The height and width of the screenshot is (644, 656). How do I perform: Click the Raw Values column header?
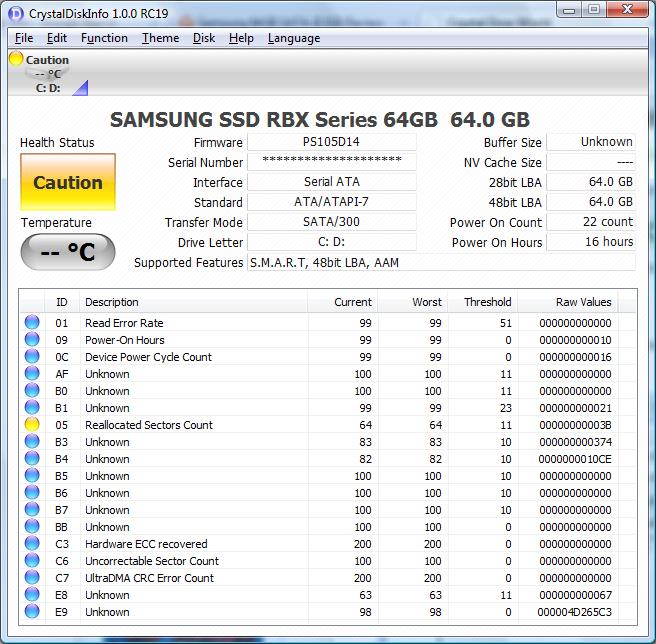(568, 302)
